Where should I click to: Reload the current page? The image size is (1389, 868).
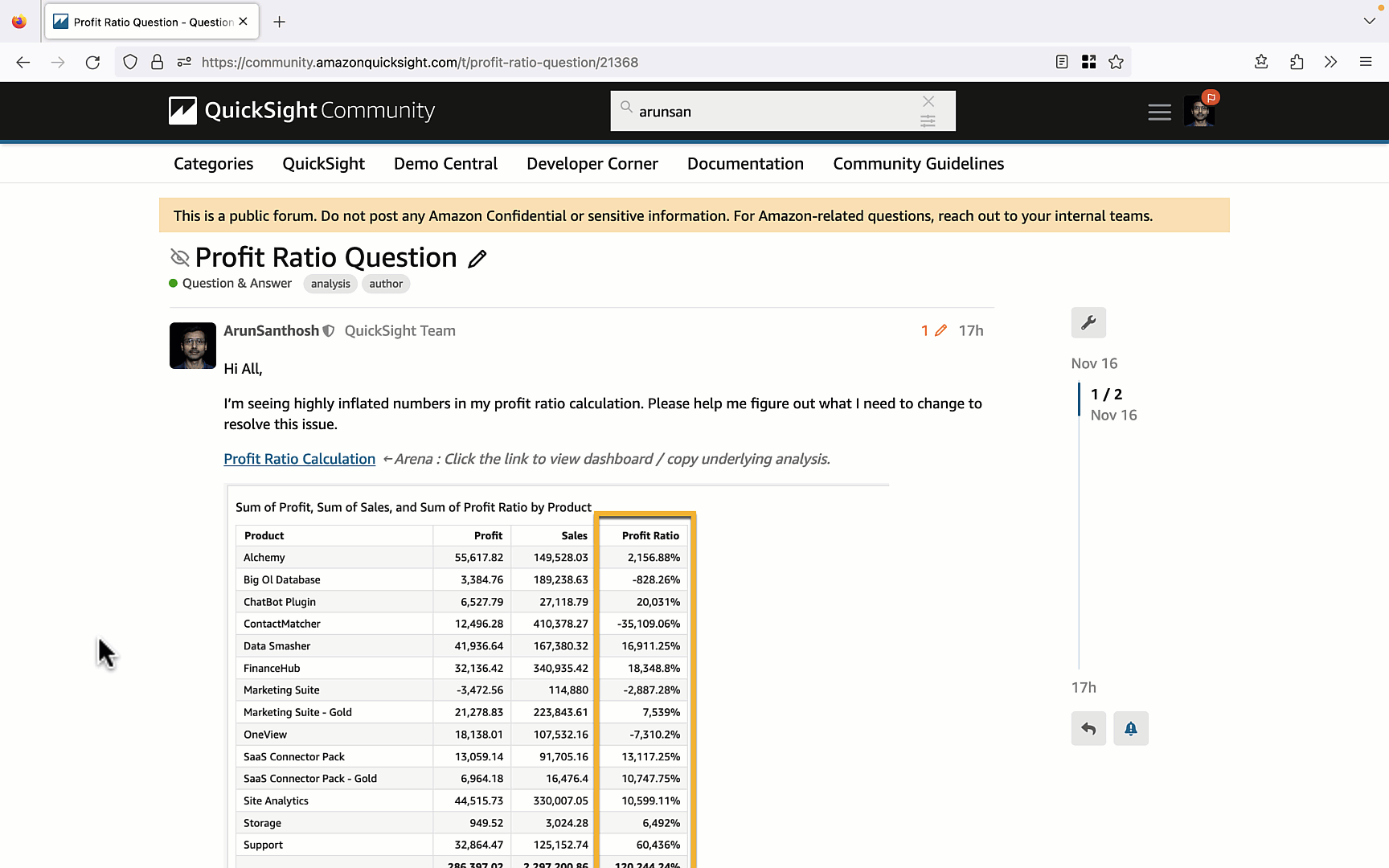pyautogui.click(x=92, y=62)
